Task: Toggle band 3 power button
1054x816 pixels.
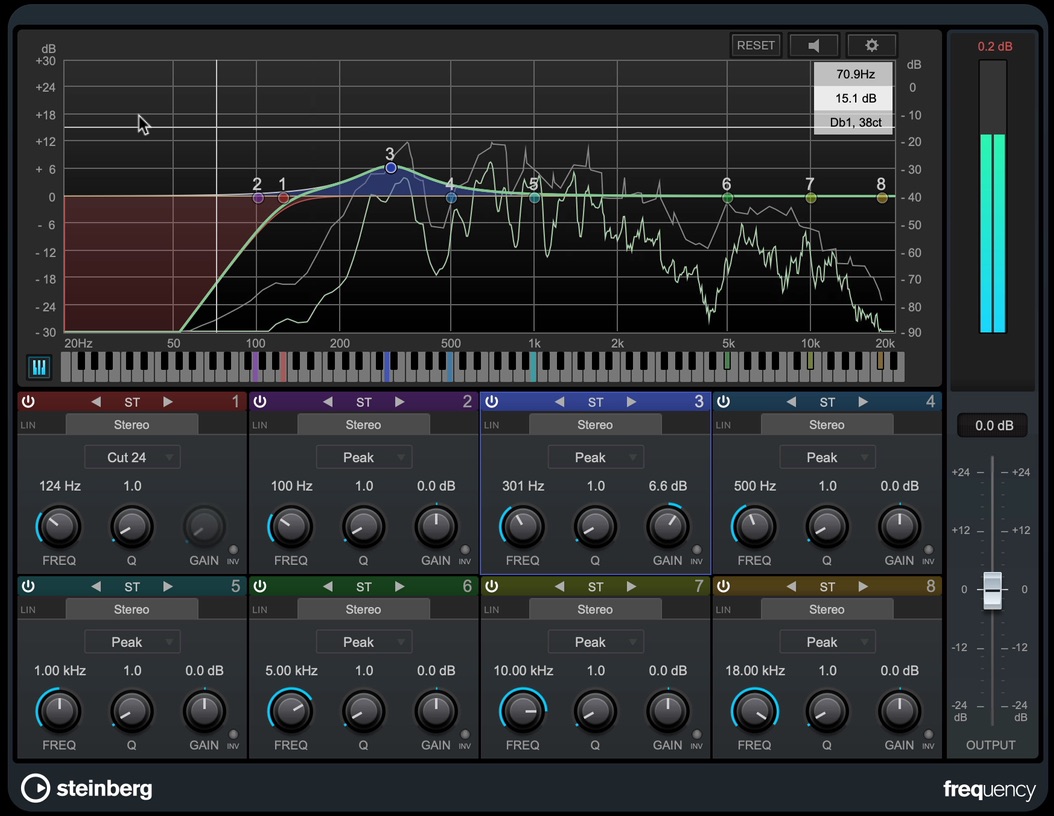Action: pyautogui.click(x=491, y=402)
